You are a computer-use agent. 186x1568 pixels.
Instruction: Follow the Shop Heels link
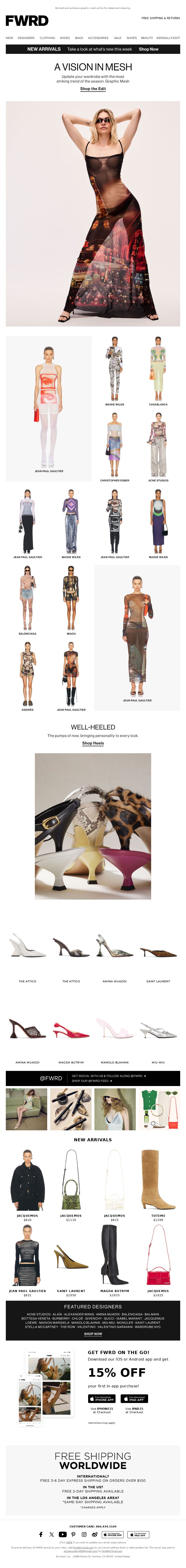[93, 743]
